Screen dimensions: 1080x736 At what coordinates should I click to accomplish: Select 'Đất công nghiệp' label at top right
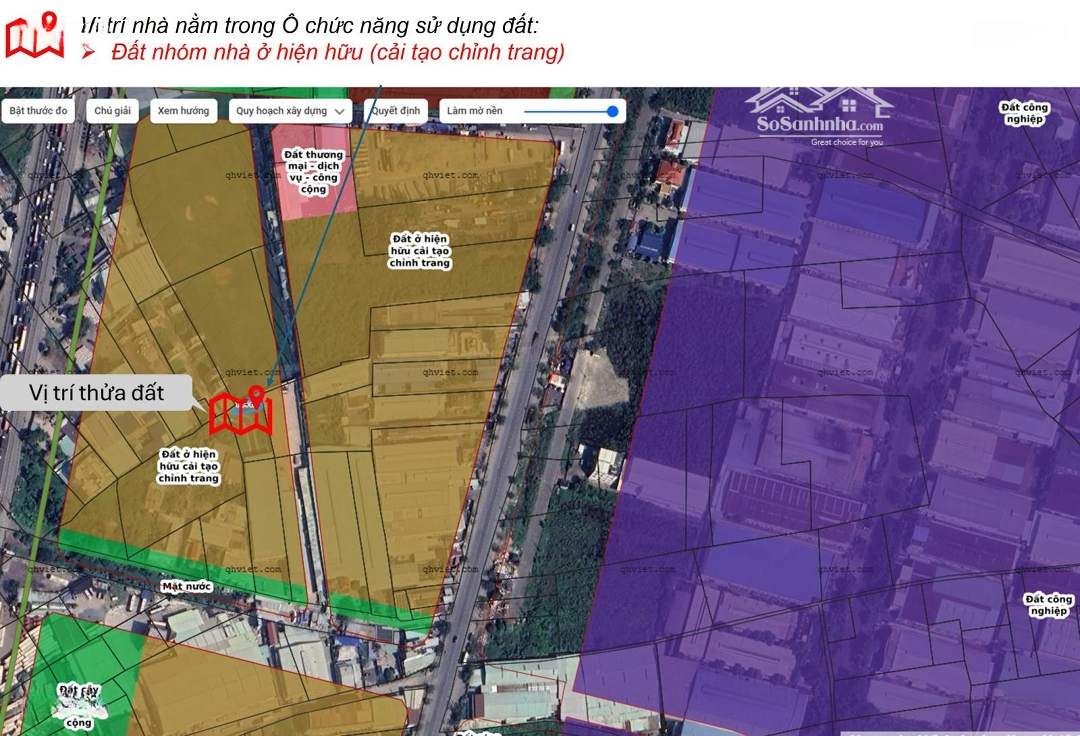[x=1023, y=113]
